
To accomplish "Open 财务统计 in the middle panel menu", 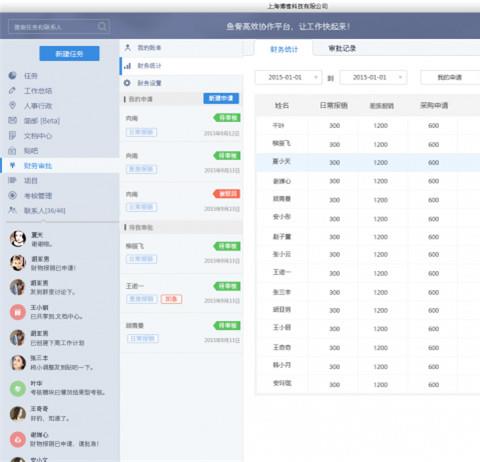I will (x=181, y=66).
